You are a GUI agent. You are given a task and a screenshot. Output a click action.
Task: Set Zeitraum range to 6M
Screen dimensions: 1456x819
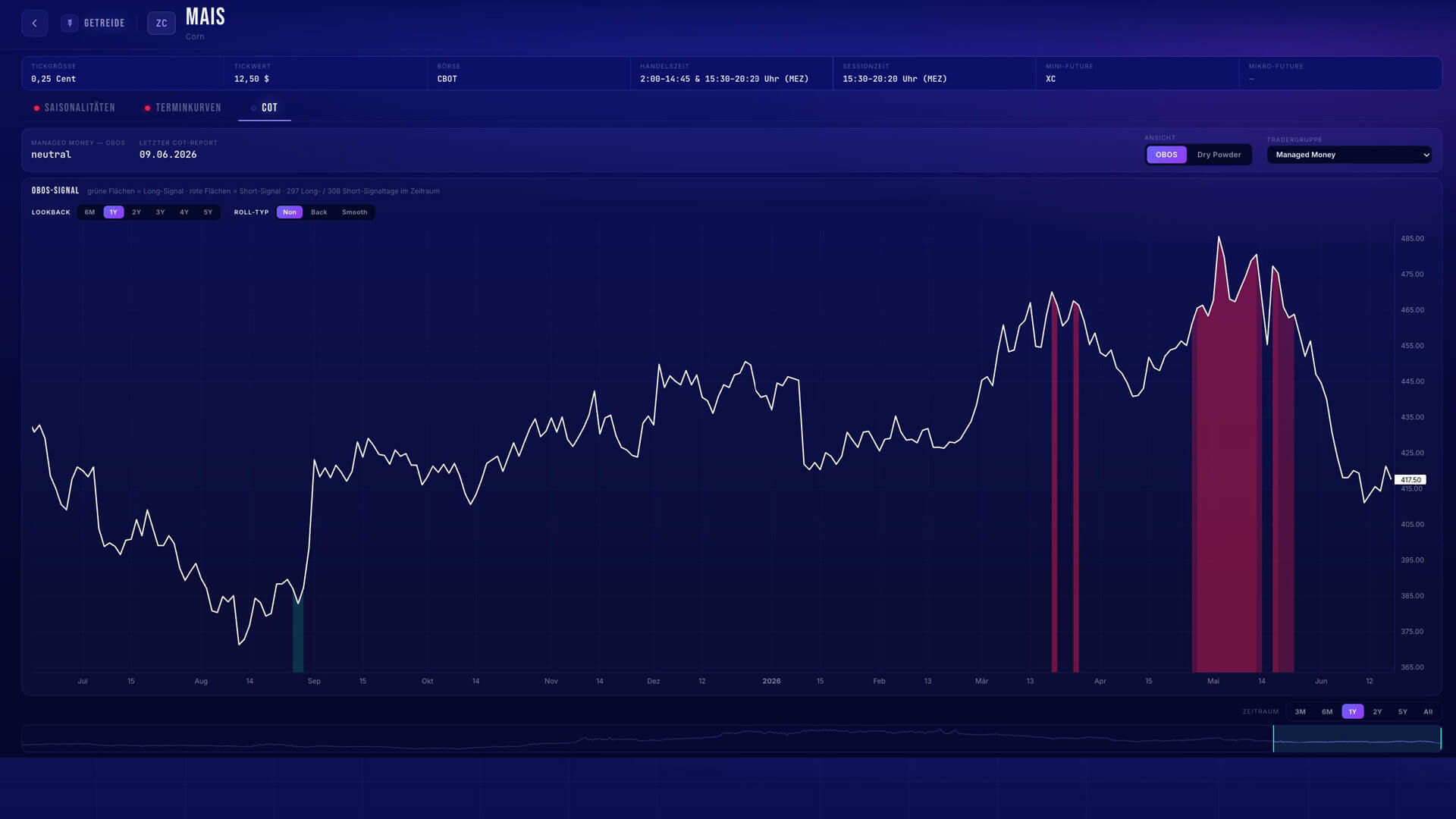[x=1327, y=711]
